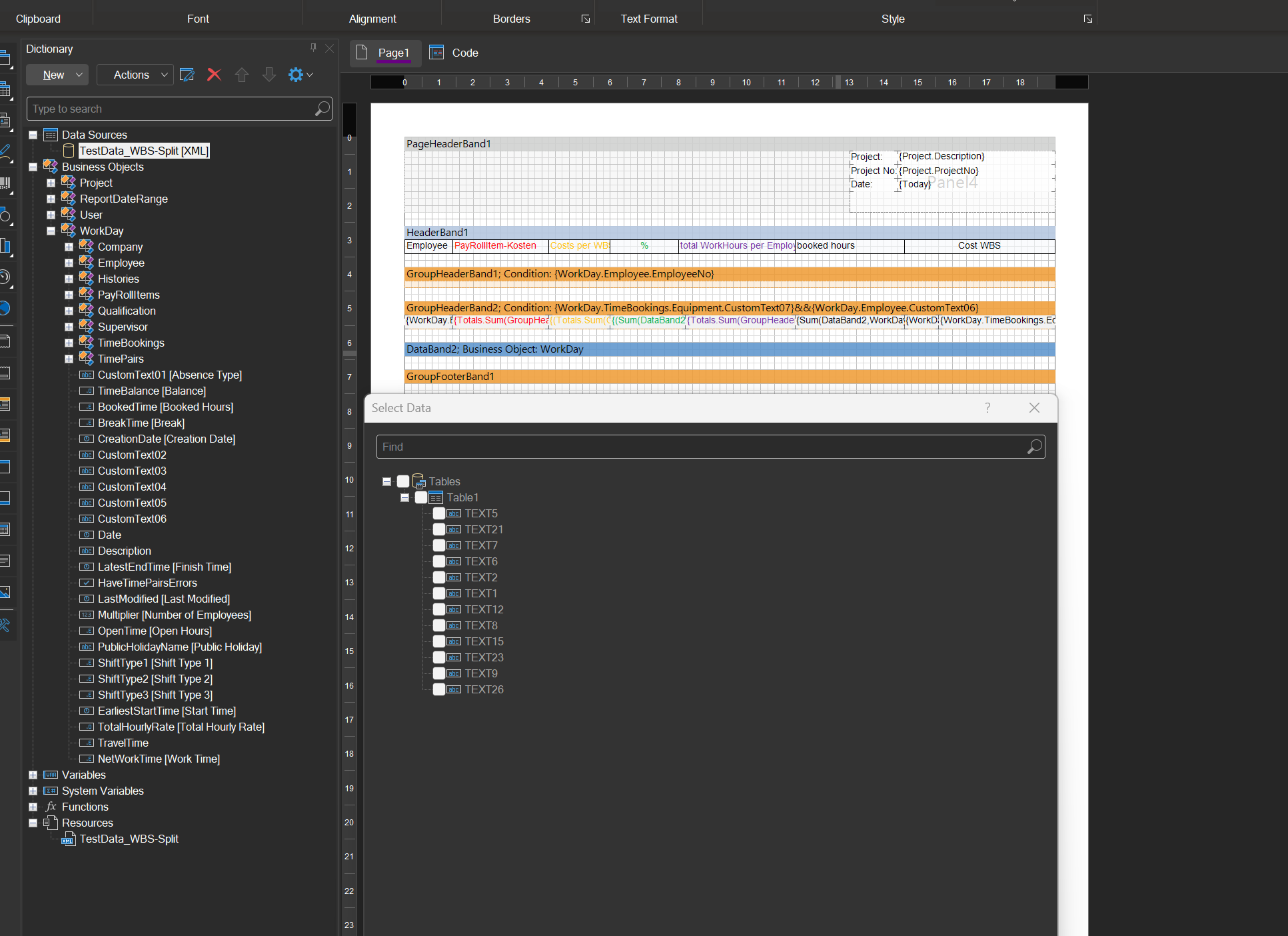1288x936 pixels.
Task: Expand the Project business object
Action: pos(51,183)
